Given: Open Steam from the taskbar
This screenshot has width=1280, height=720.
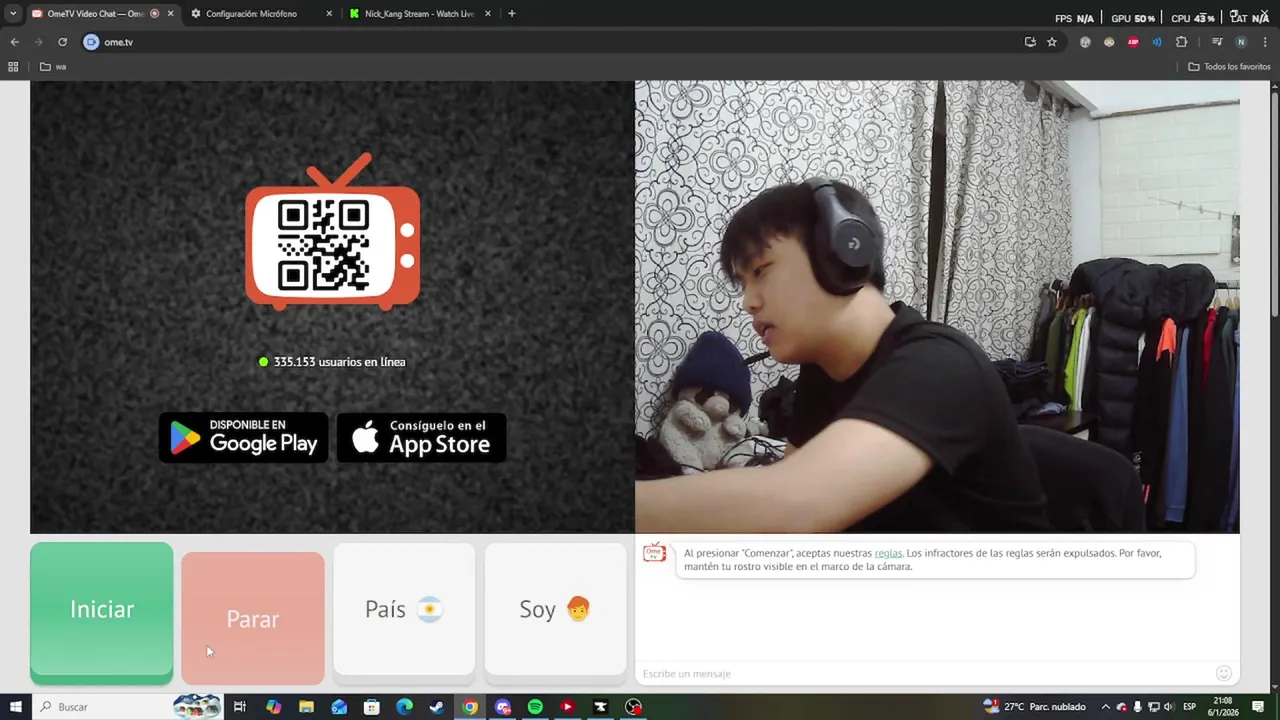Looking at the screenshot, I should [437, 707].
